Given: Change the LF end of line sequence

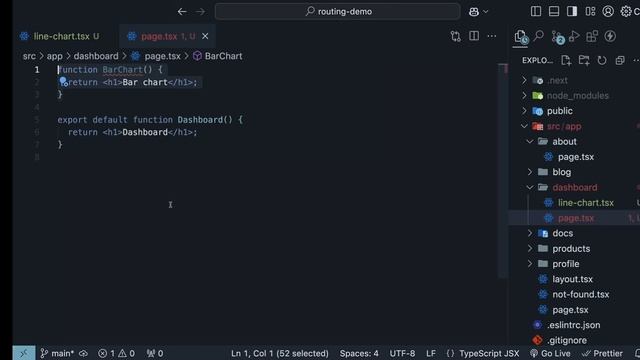Looking at the screenshot, I should click(431, 353).
